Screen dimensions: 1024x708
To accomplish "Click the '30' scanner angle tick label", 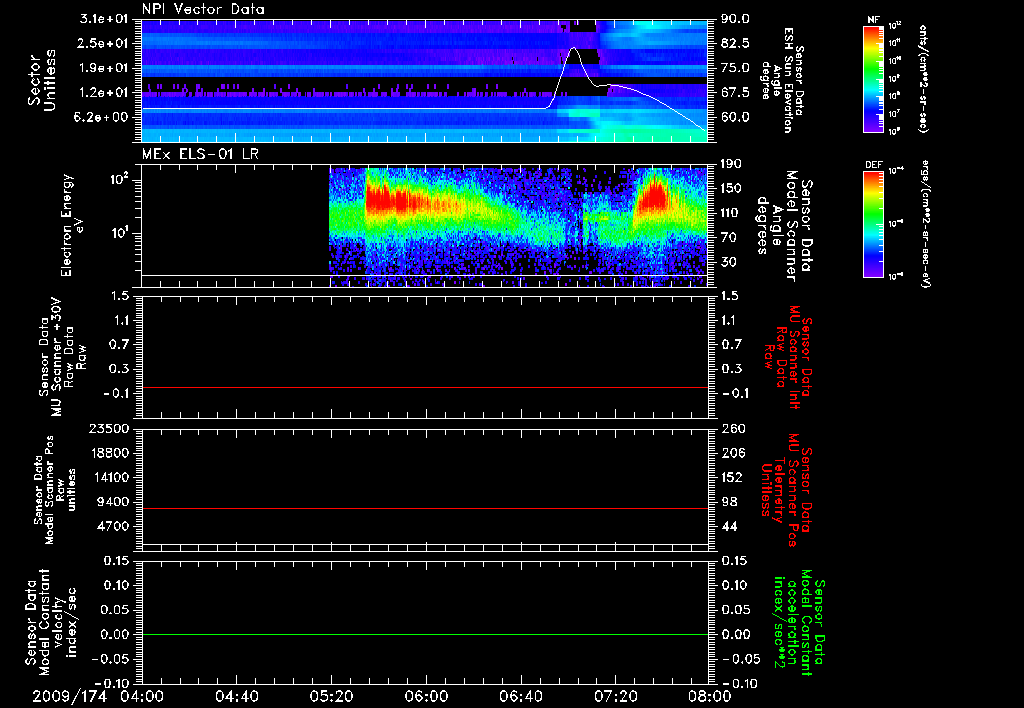I will (728, 262).
